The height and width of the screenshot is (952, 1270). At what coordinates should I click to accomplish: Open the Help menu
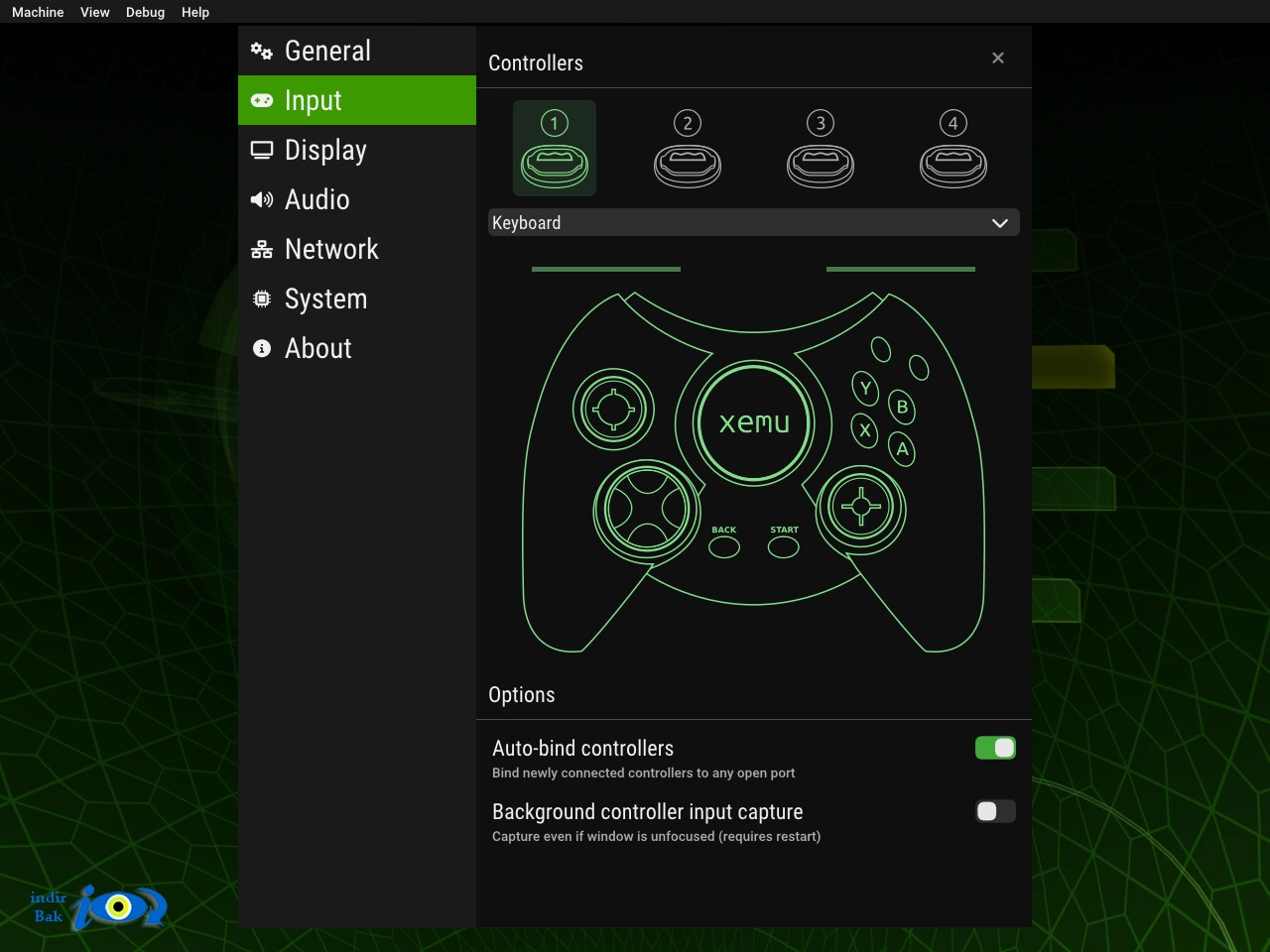tap(195, 12)
